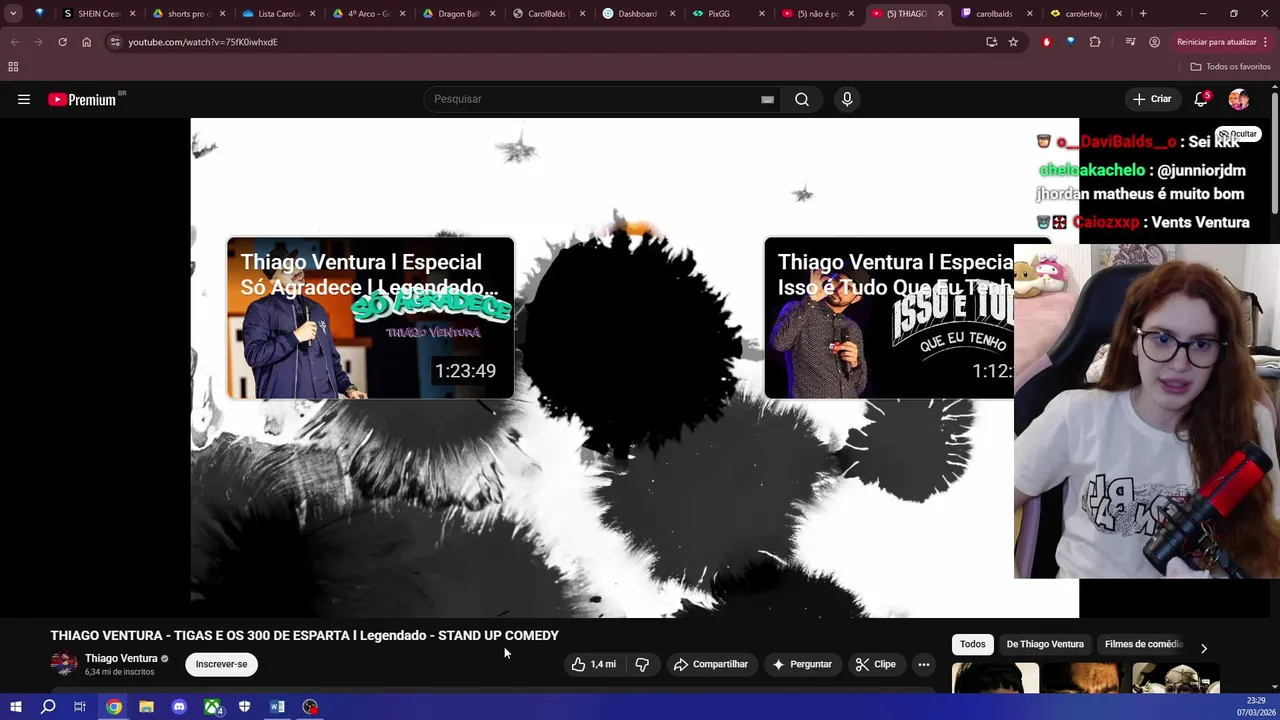Open Só Agradece end-screen video card
Viewport: 1280px width, 720px height.
click(x=370, y=318)
